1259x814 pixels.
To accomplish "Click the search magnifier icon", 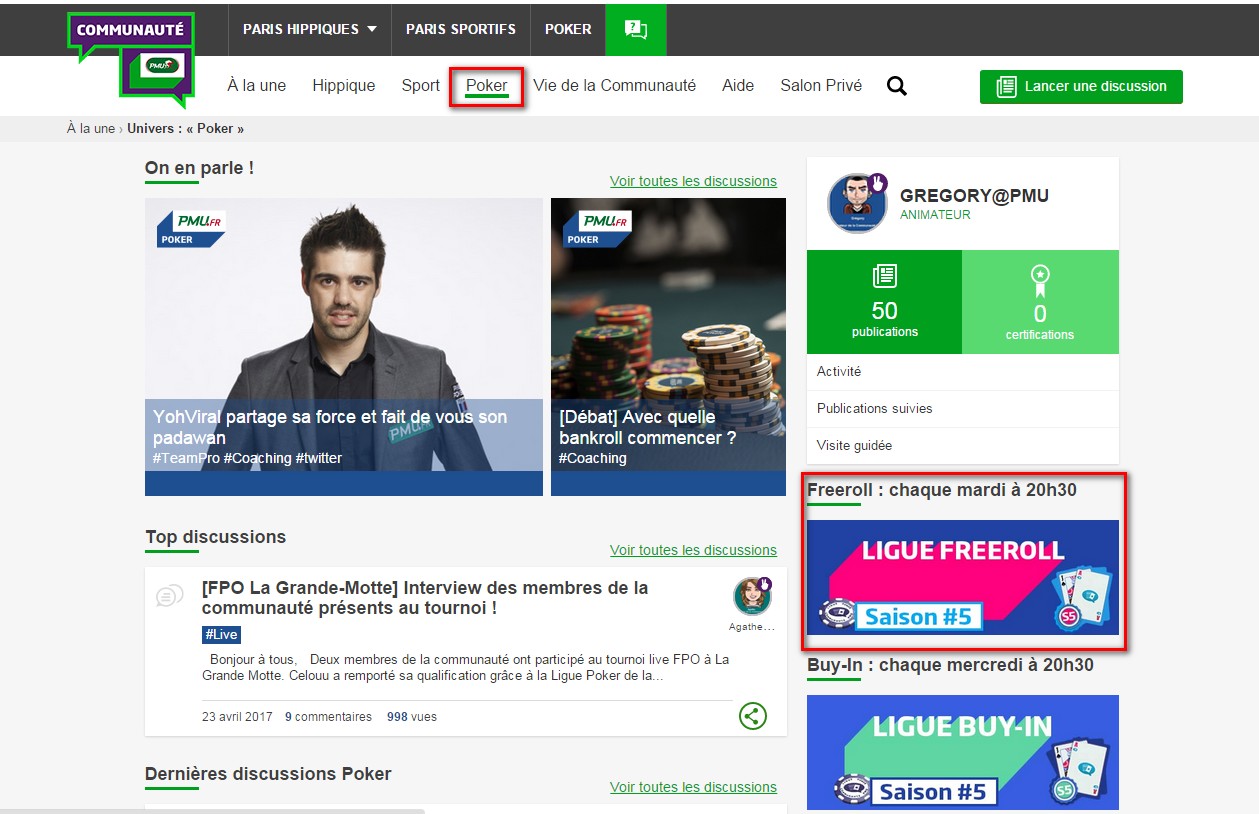I will (897, 86).
